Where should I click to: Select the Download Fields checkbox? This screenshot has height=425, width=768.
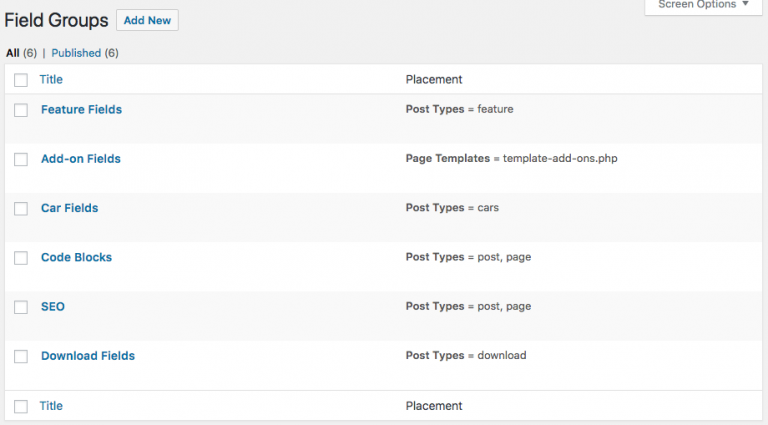[21, 356]
